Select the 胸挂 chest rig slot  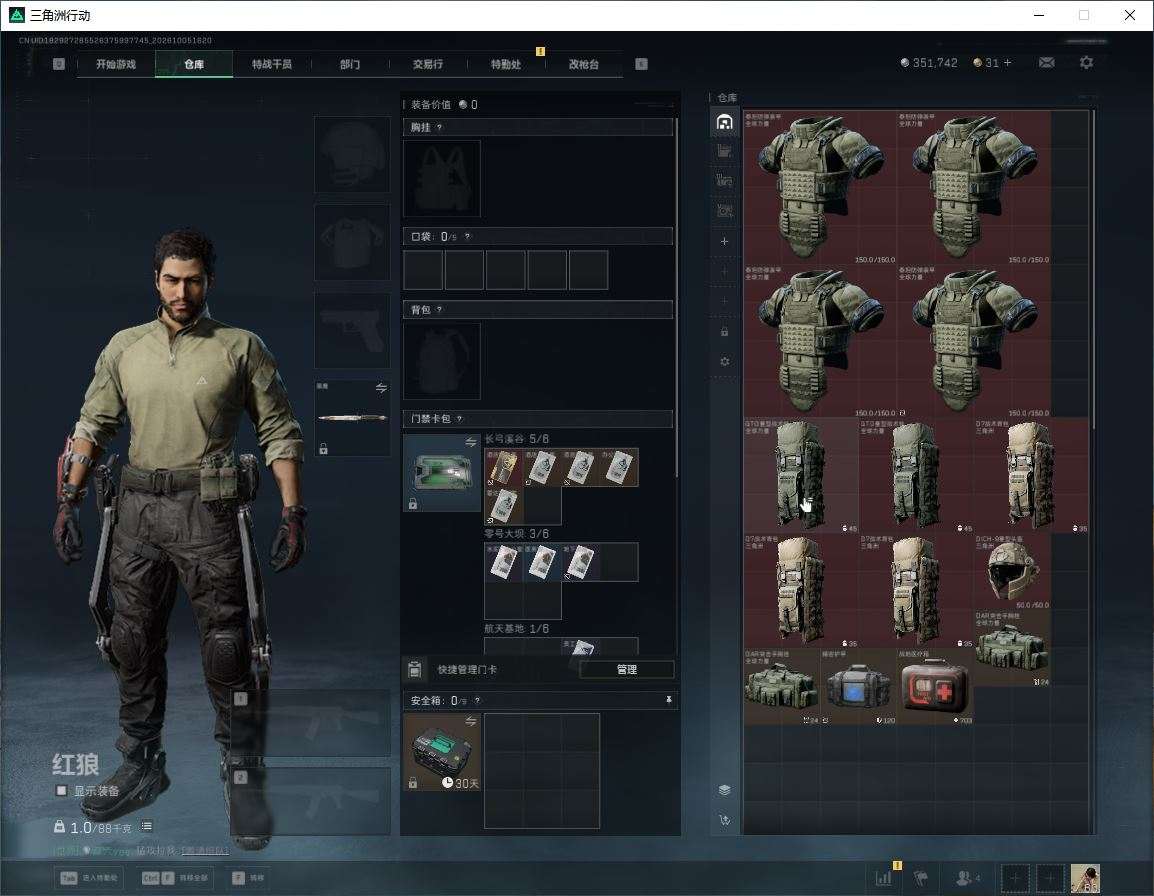coord(442,178)
